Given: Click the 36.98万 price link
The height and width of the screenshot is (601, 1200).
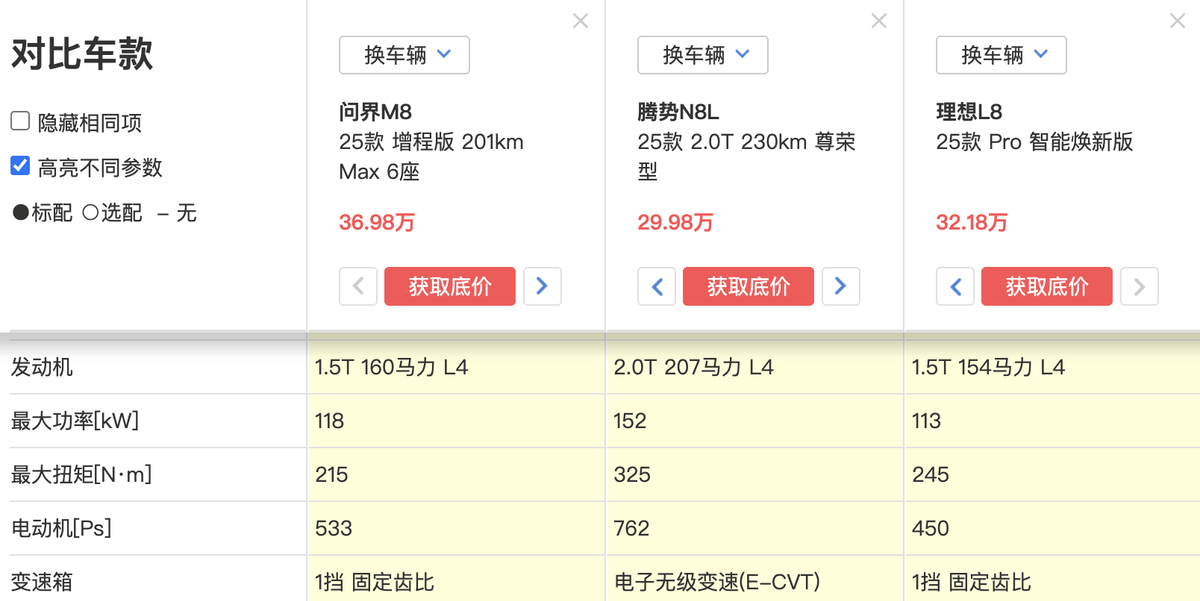Looking at the screenshot, I should pos(376,222).
